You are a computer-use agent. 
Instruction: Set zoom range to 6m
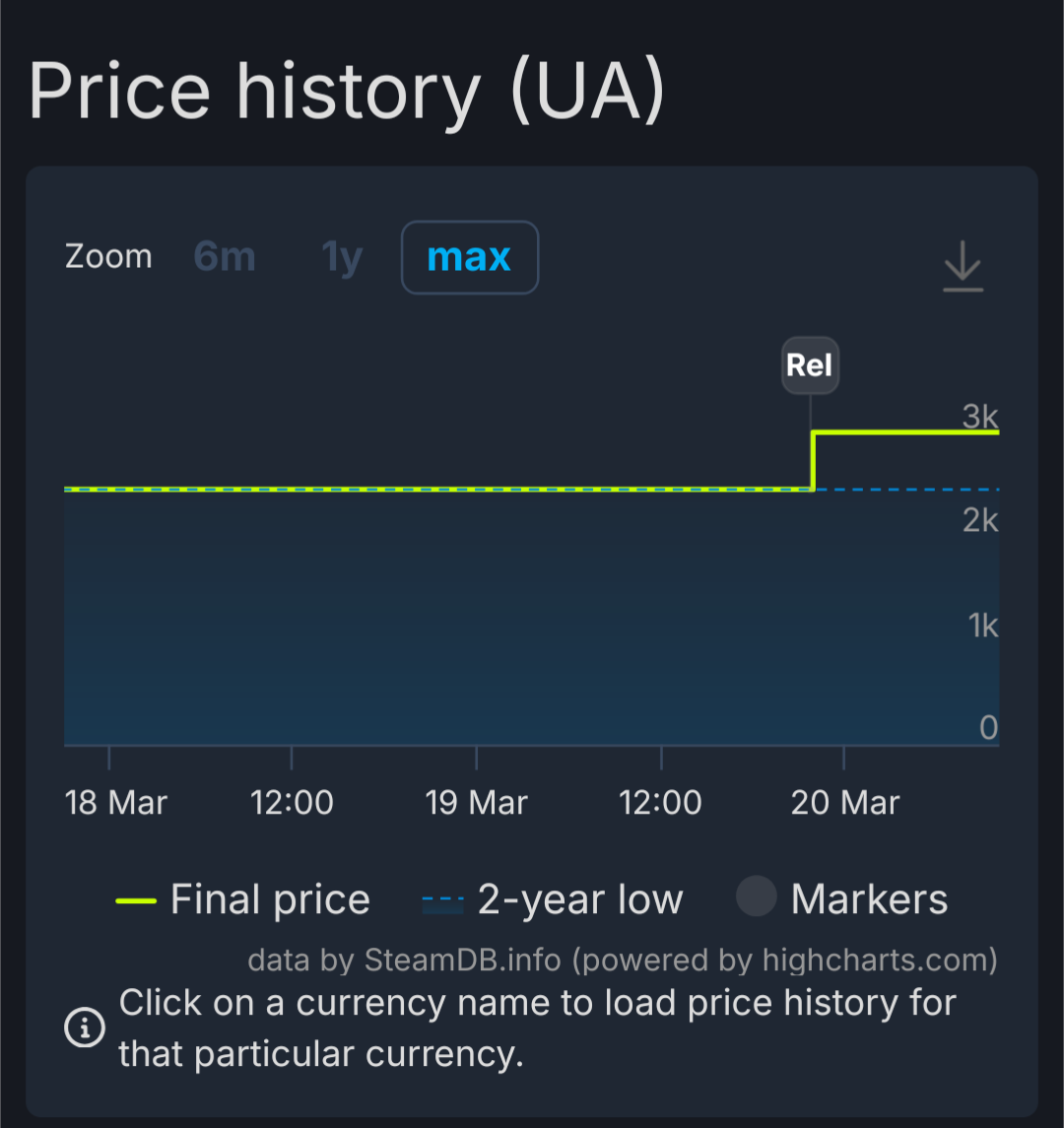point(225,257)
